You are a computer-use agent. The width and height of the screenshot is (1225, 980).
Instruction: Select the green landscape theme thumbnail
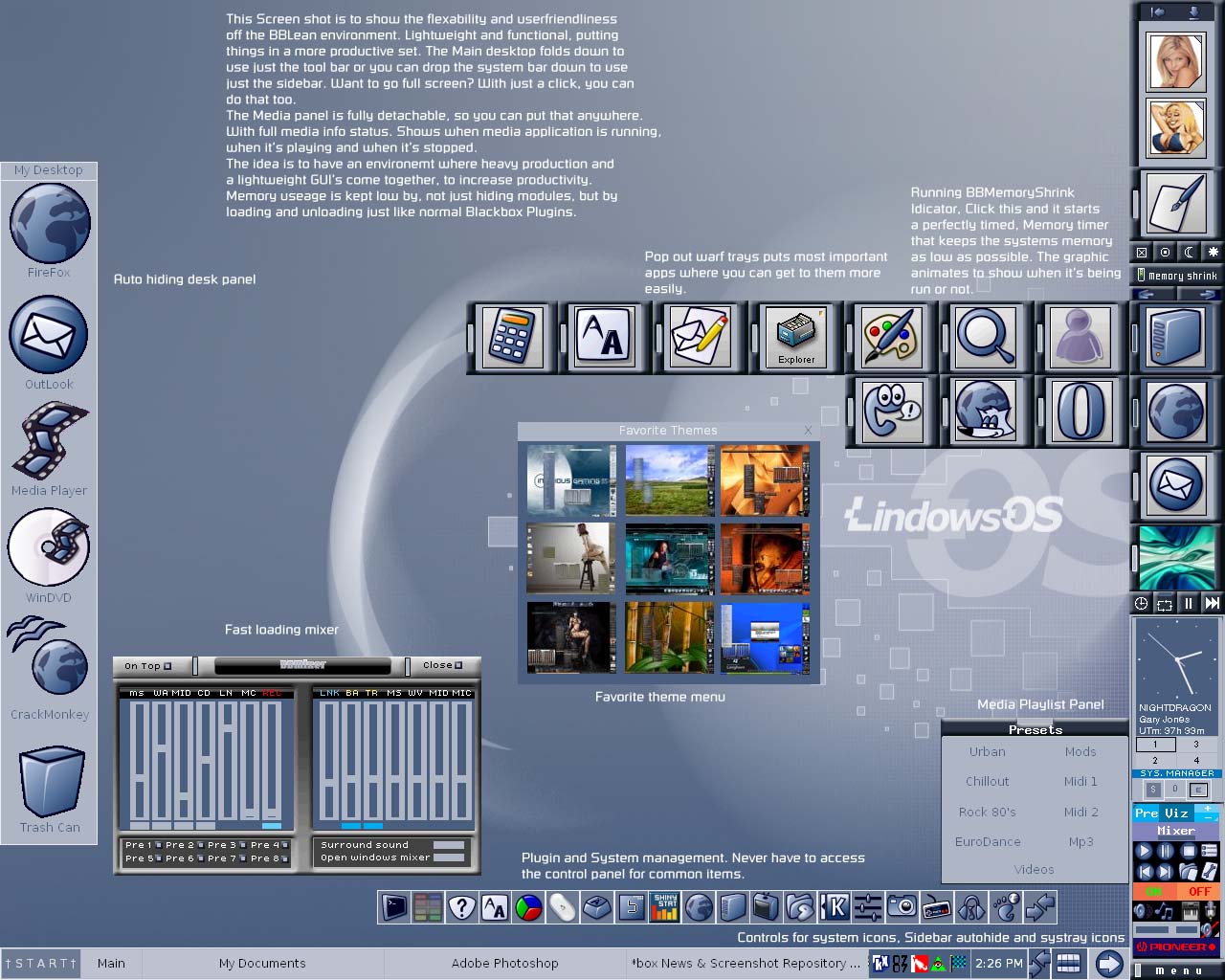tap(670, 480)
